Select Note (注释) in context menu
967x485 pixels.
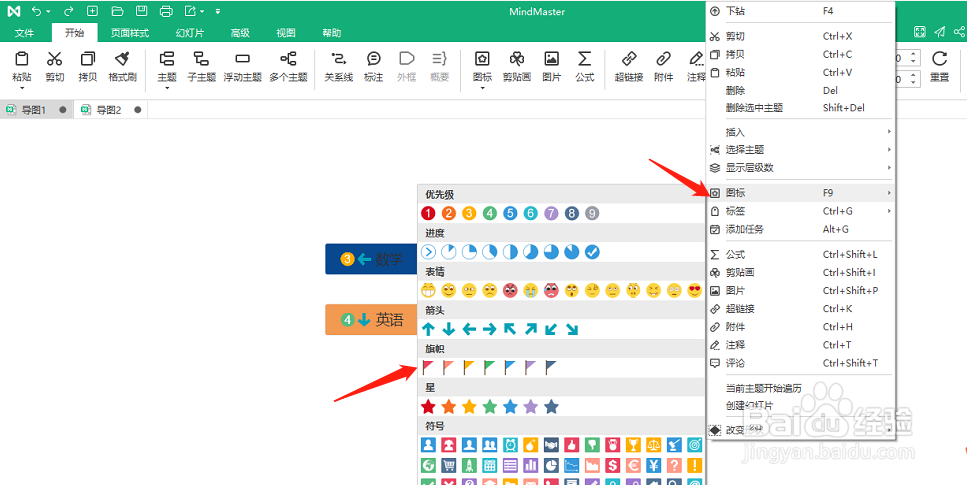pyautogui.click(x=800, y=344)
